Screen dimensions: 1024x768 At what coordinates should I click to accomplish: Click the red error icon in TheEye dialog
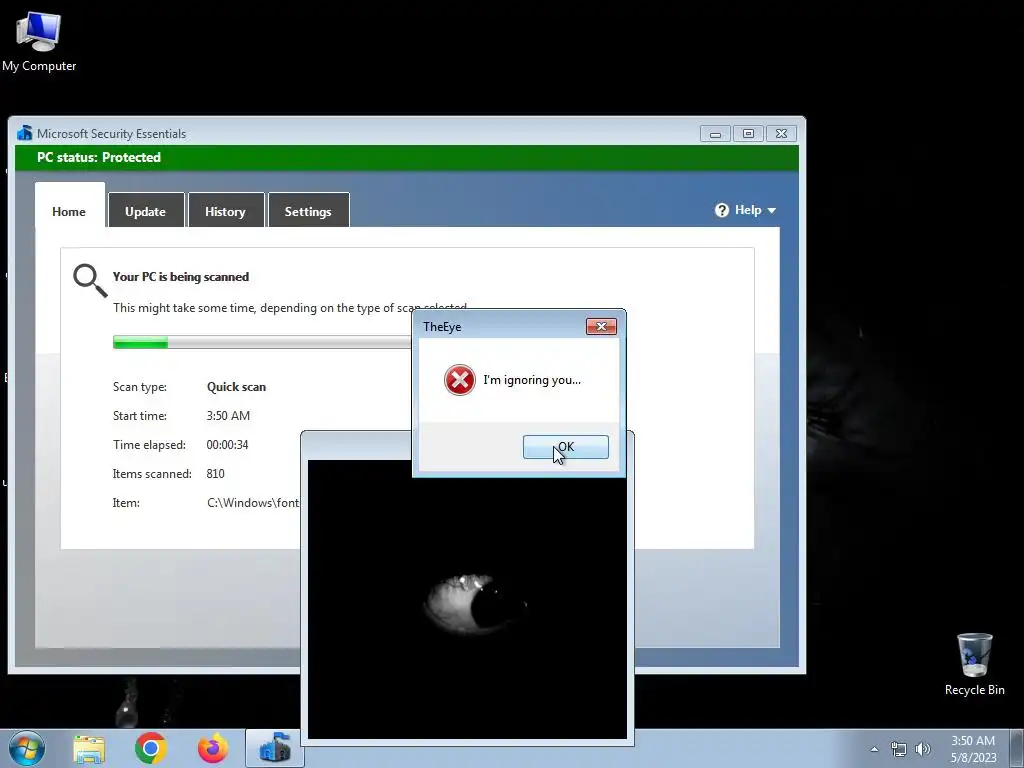tap(460, 380)
